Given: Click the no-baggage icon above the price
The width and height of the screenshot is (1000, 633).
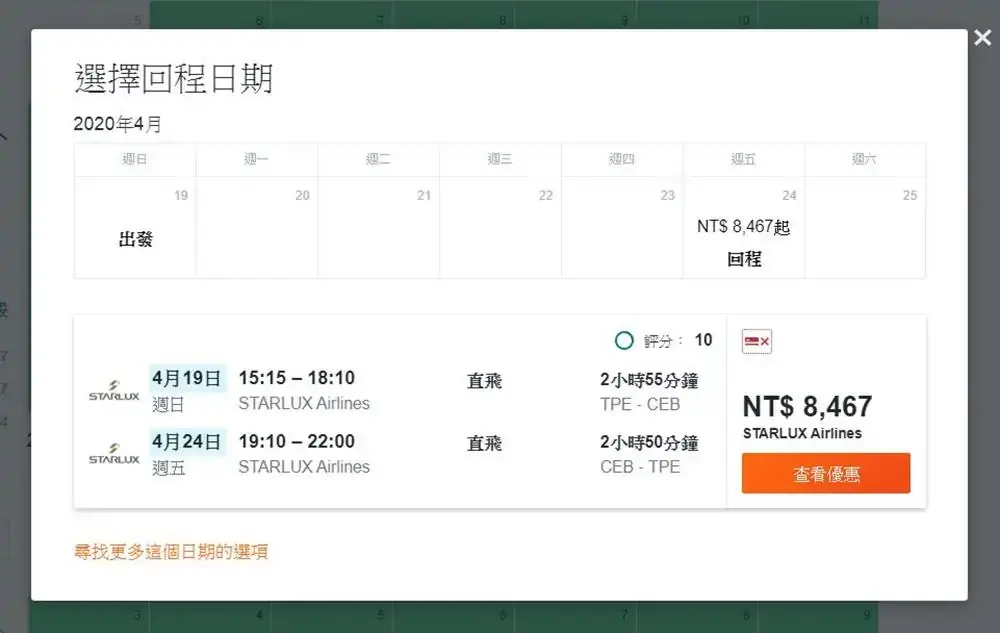Looking at the screenshot, I should 757,342.
